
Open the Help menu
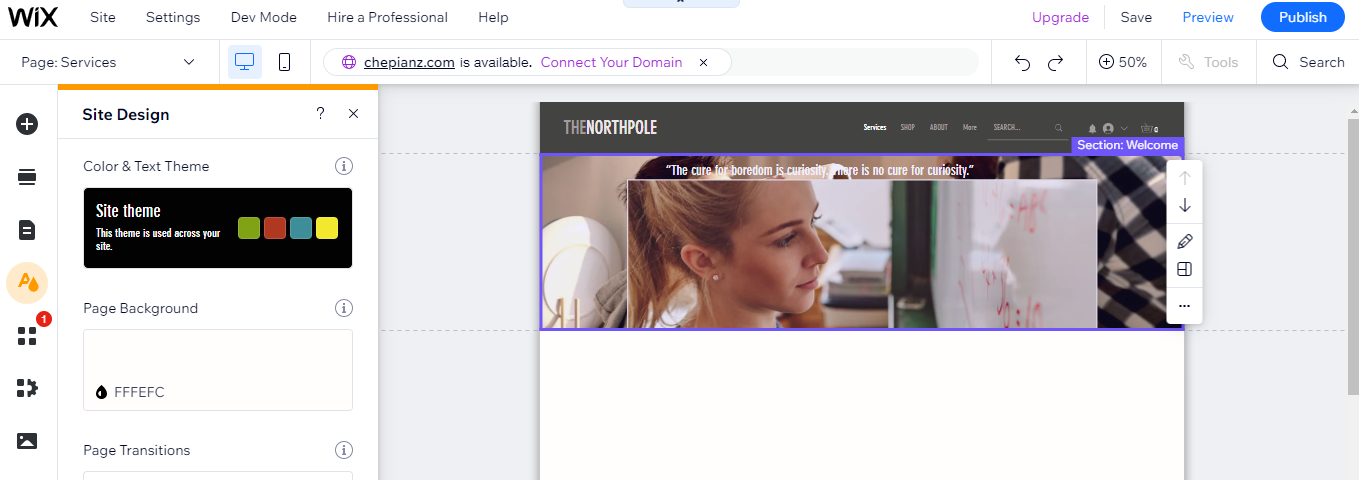493,17
